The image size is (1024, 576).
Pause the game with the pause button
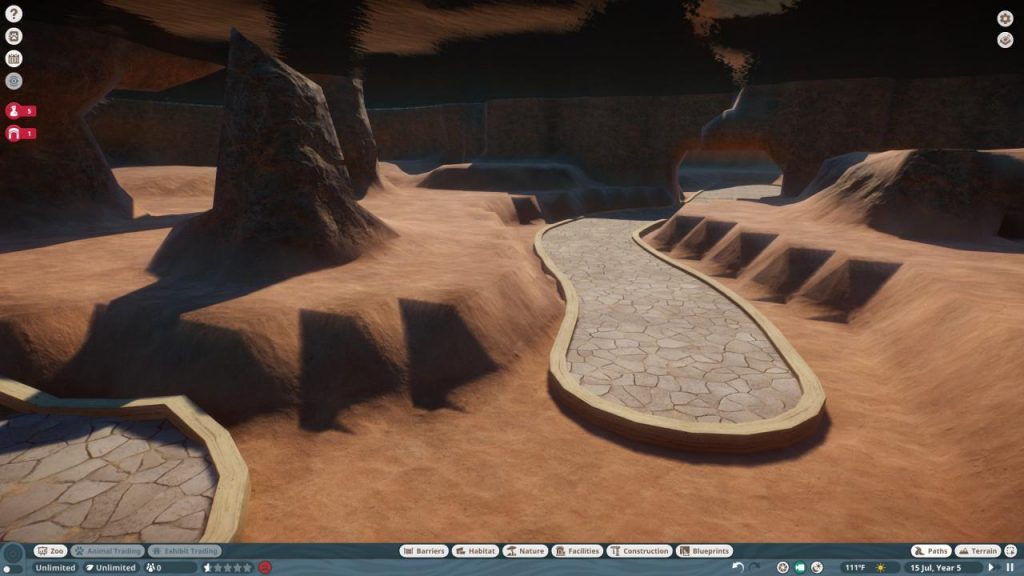pos(1010,567)
